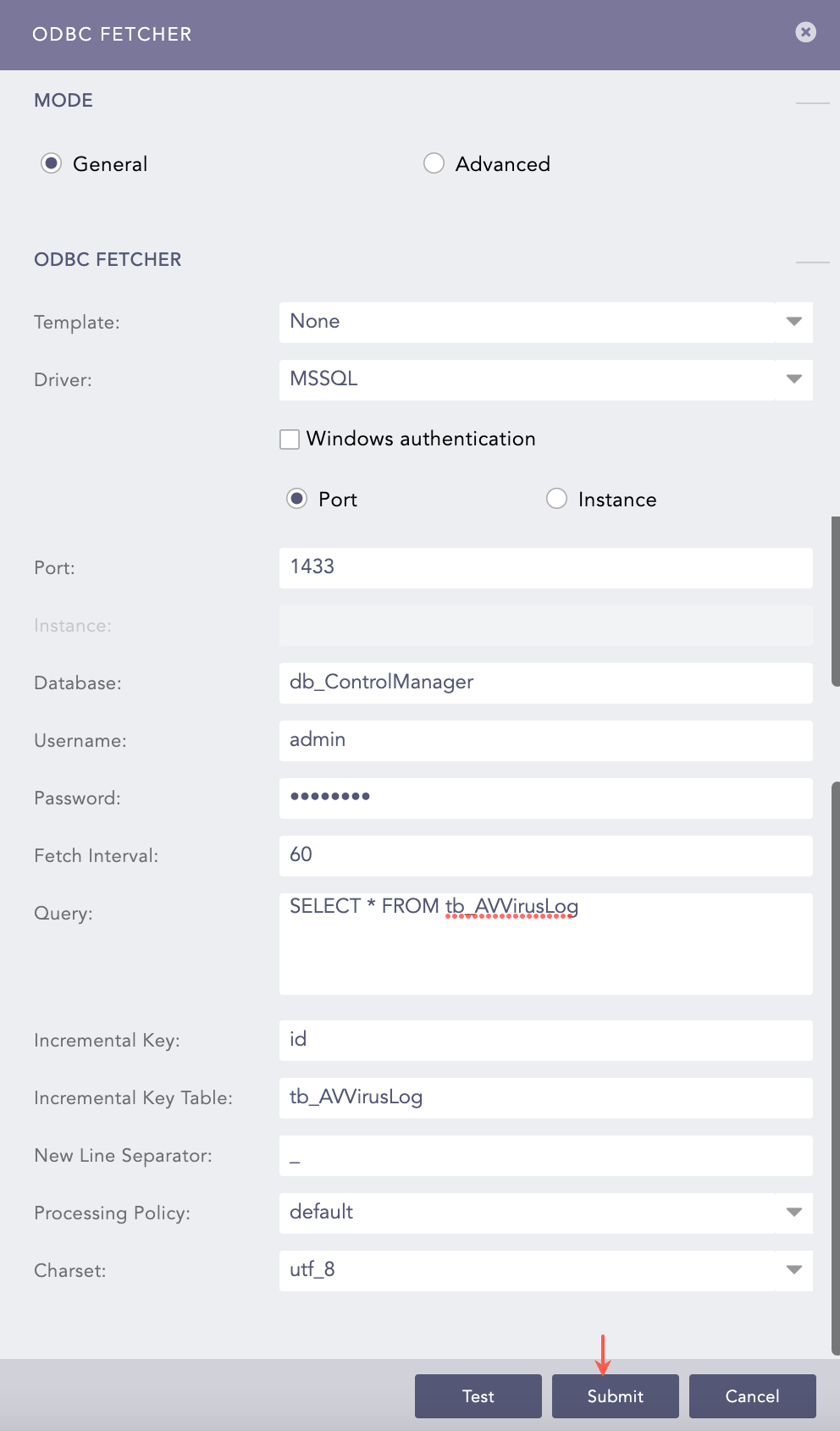Expand the Charset dropdown showing utf_8
840x1431 pixels.
(x=545, y=1270)
